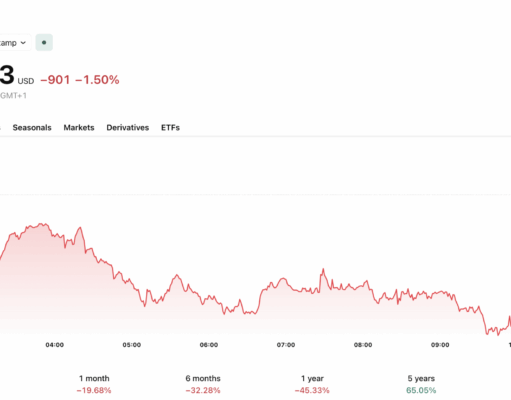511x400 pixels.
Task: Select the Derivatives tab
Action: (x=128, y=128)
